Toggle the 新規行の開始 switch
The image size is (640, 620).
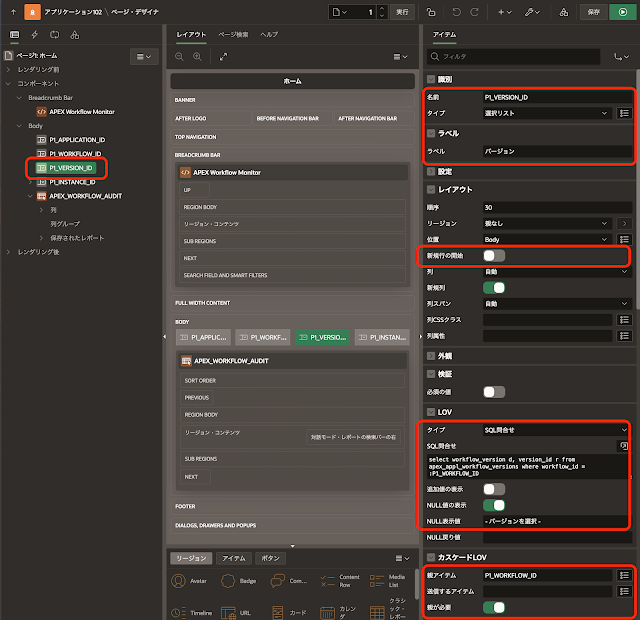coord(494,256)
